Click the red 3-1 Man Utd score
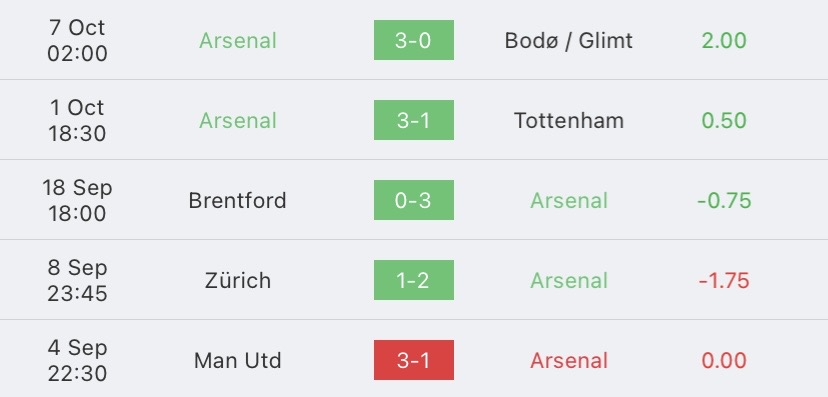Image resolution: width=828 pixels, height=397 pixels. click(413, 360)
